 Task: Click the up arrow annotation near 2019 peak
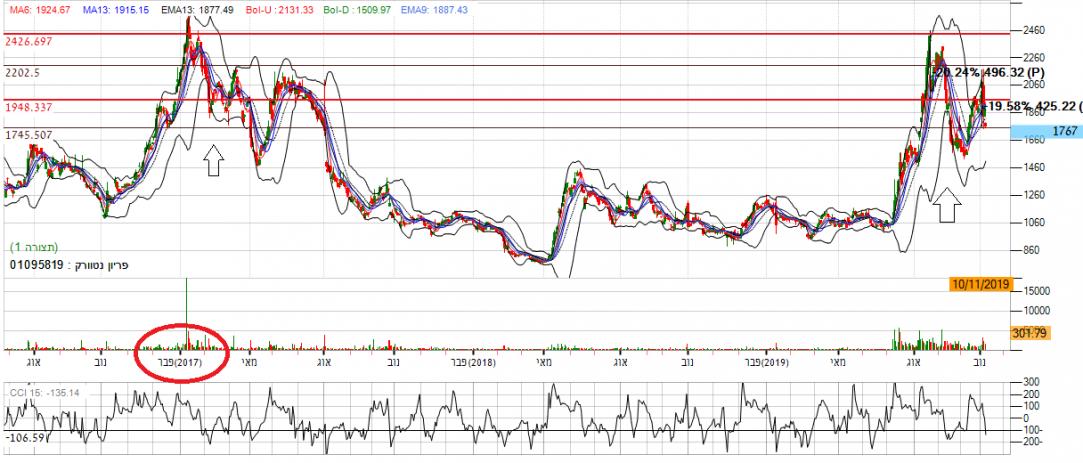pos(948,206)
